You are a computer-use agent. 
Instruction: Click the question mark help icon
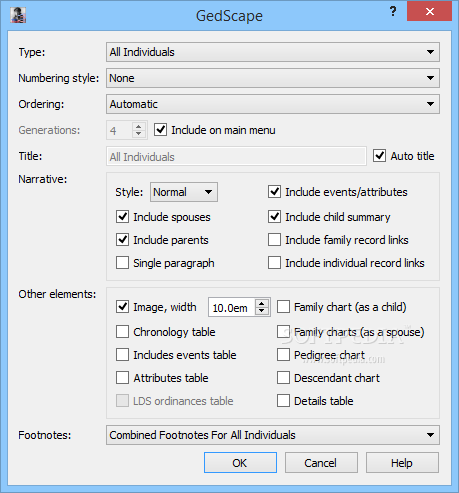(x=393, y=12)
